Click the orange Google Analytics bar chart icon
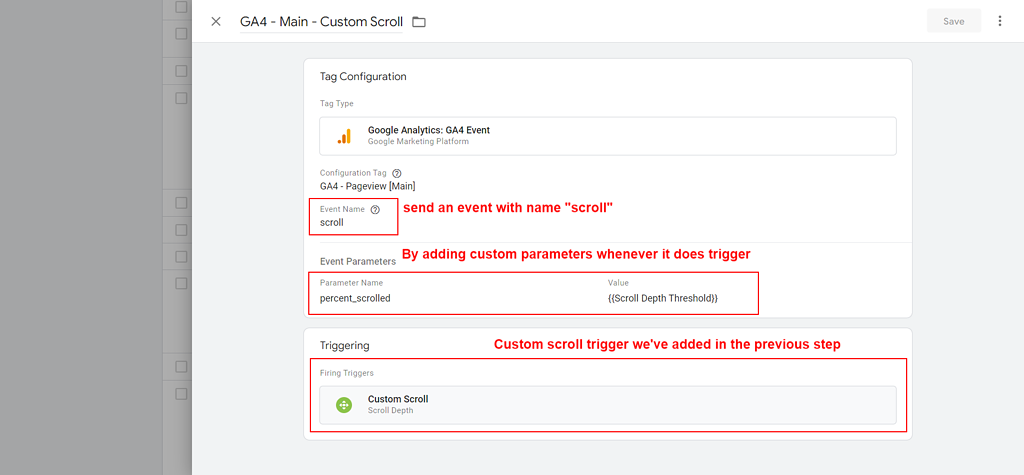This screenshot has height=475, width=1024. point(344,136)
